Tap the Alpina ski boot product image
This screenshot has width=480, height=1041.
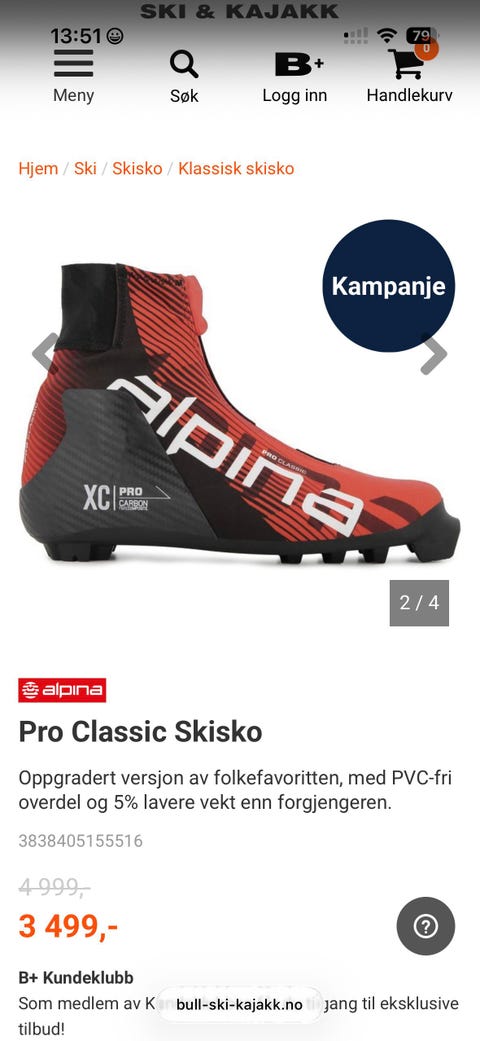(240, 412)
